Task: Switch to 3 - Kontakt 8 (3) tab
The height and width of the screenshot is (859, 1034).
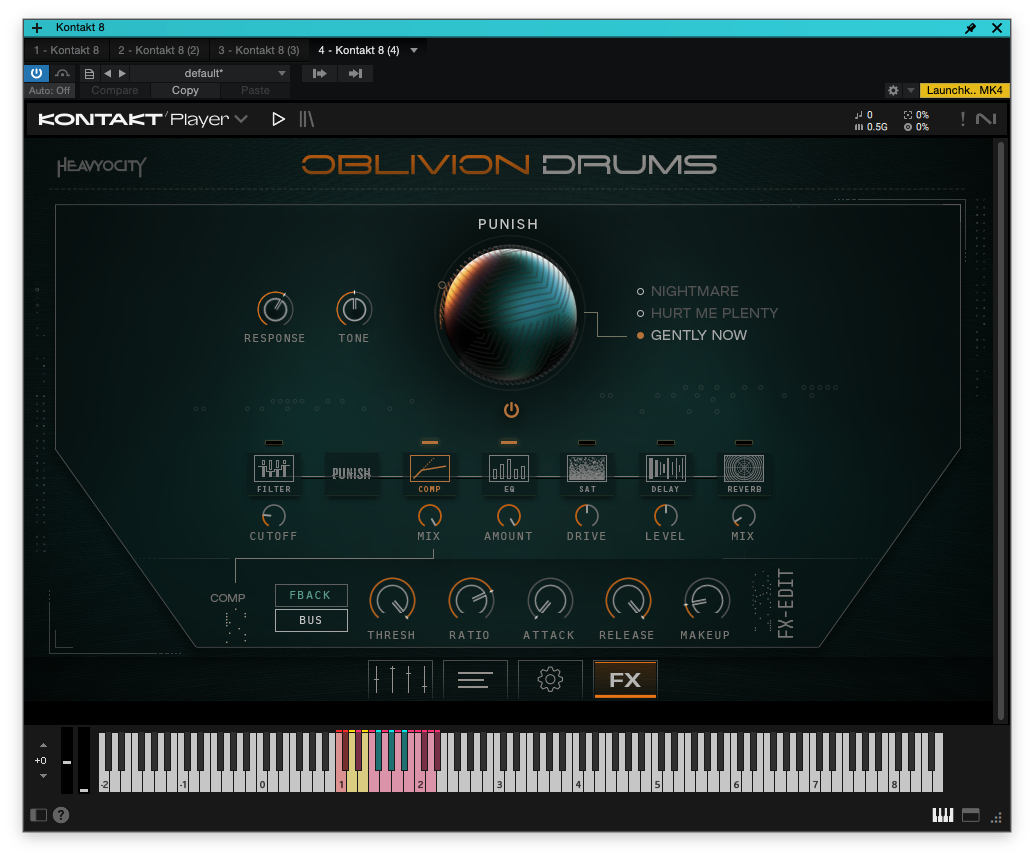Action: point(258,50)
